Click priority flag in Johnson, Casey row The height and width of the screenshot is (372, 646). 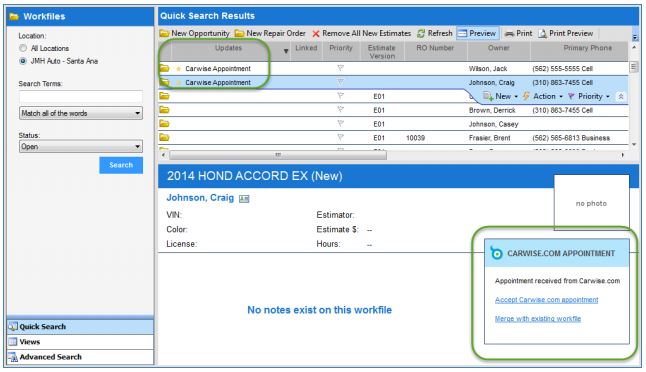[x=340, y=123]
